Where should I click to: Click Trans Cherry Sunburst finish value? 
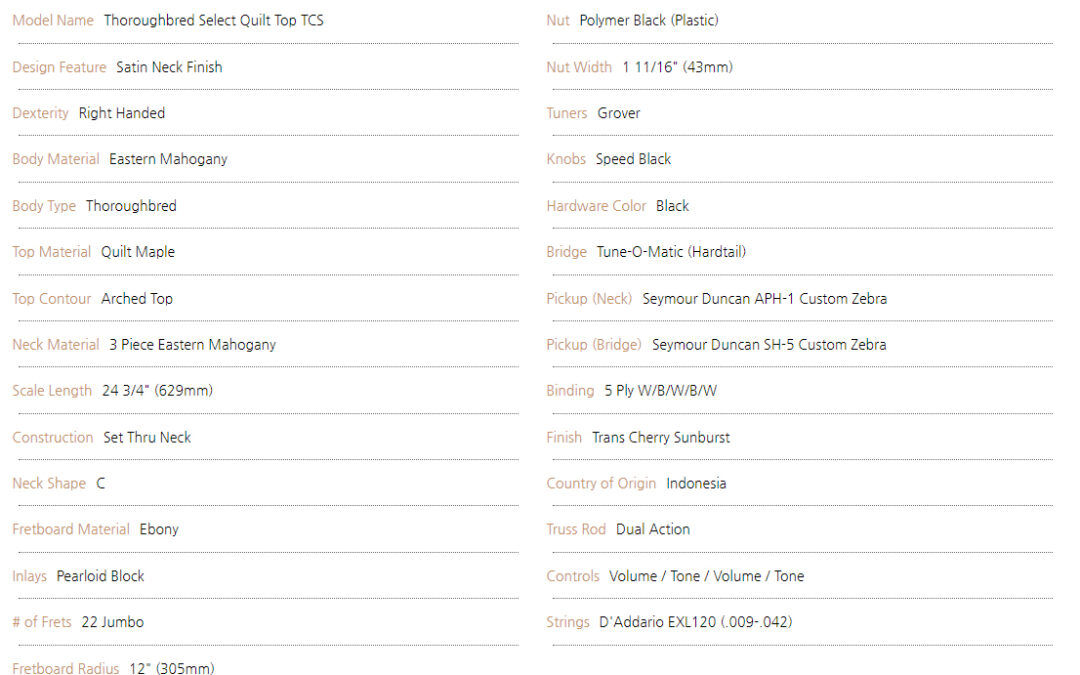pos(661,437)
